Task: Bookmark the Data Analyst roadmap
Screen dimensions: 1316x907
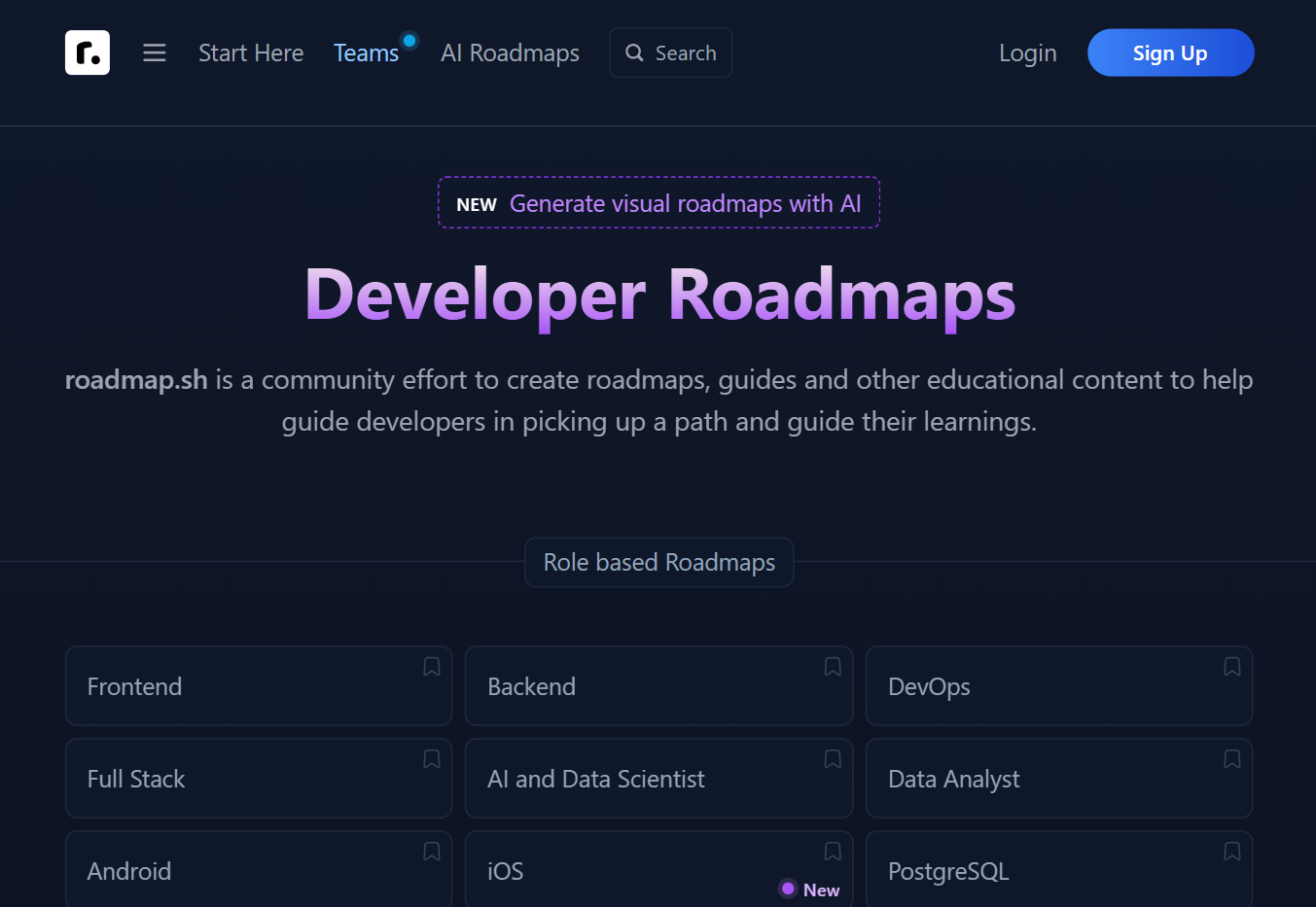Action: point(1232,759)
